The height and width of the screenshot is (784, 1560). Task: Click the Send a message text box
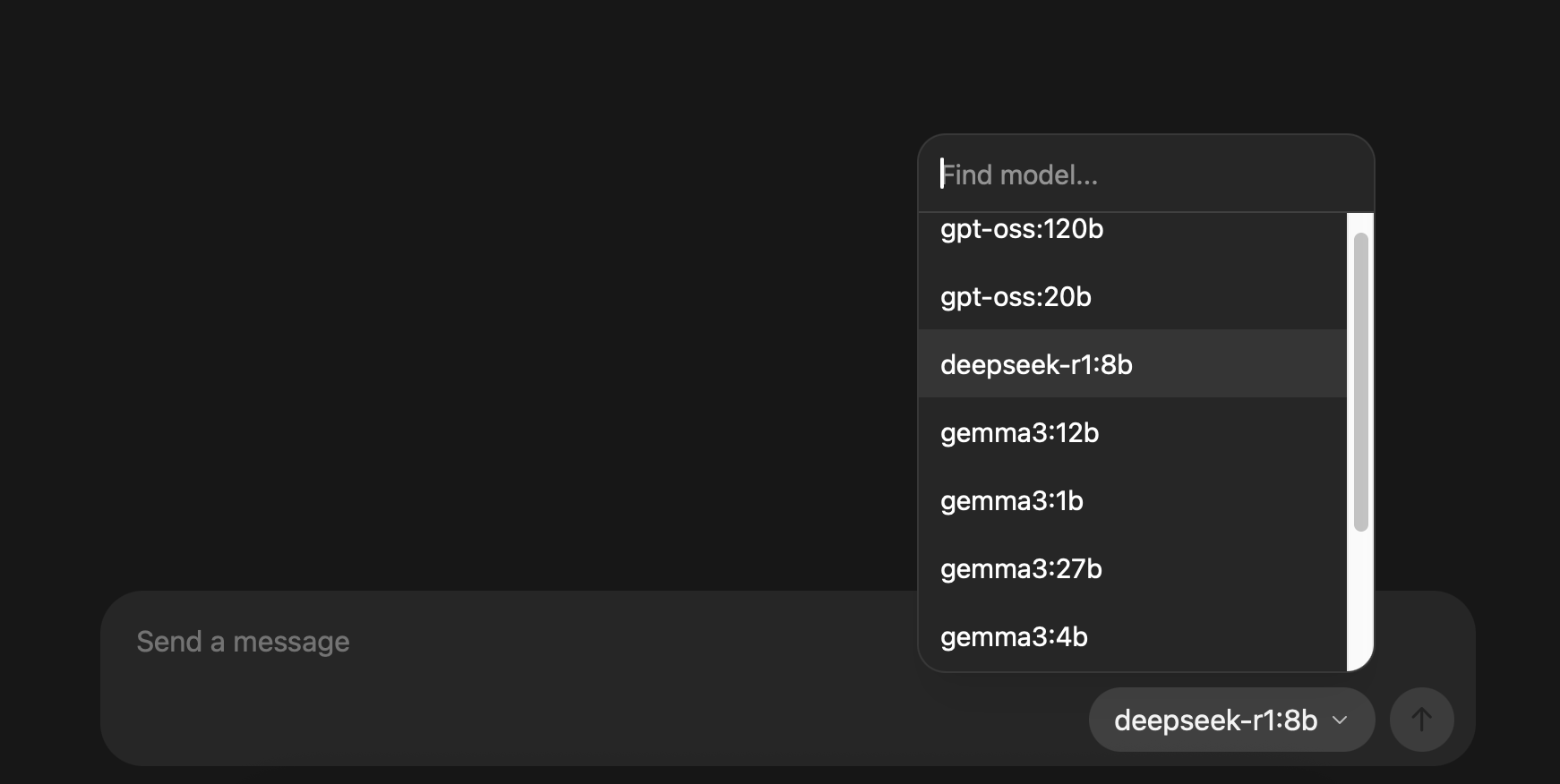[448, 641]
